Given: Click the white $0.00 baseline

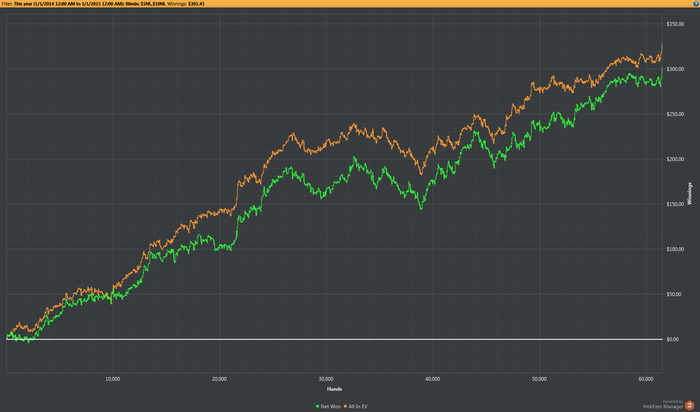Looking at the screenshot, I should coord(334,339).
